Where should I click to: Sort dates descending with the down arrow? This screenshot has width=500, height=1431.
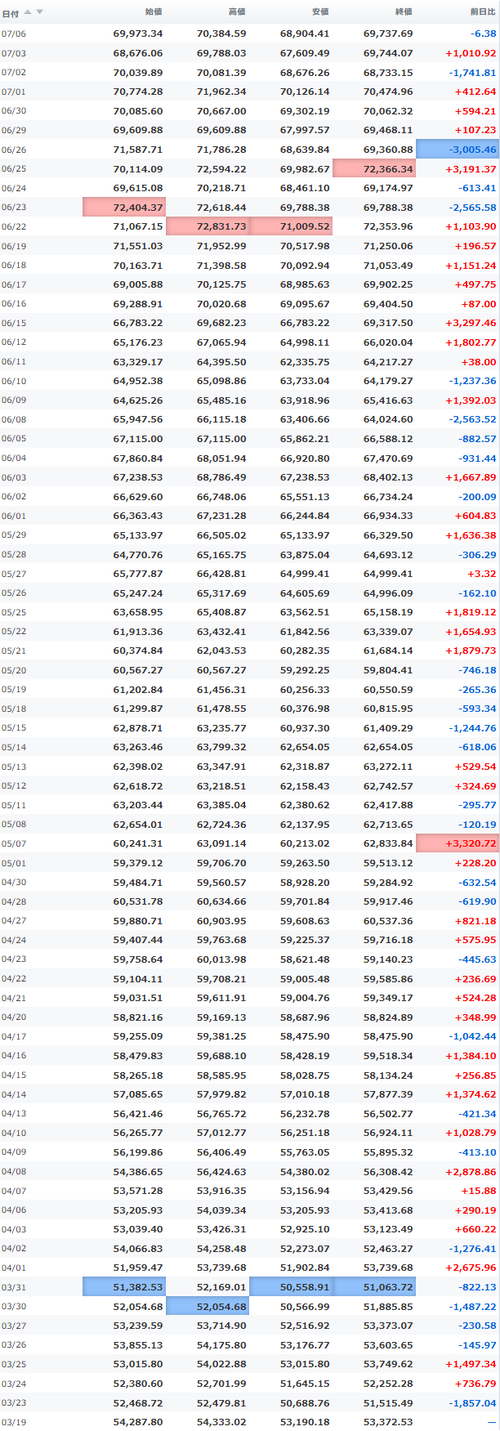(40, 12)
